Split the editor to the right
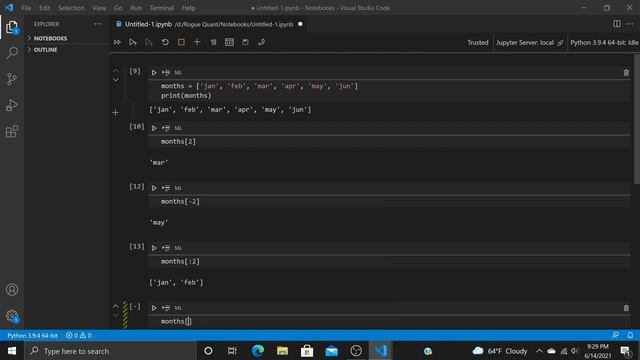This screenshot has height=360, width=640. 616,24
